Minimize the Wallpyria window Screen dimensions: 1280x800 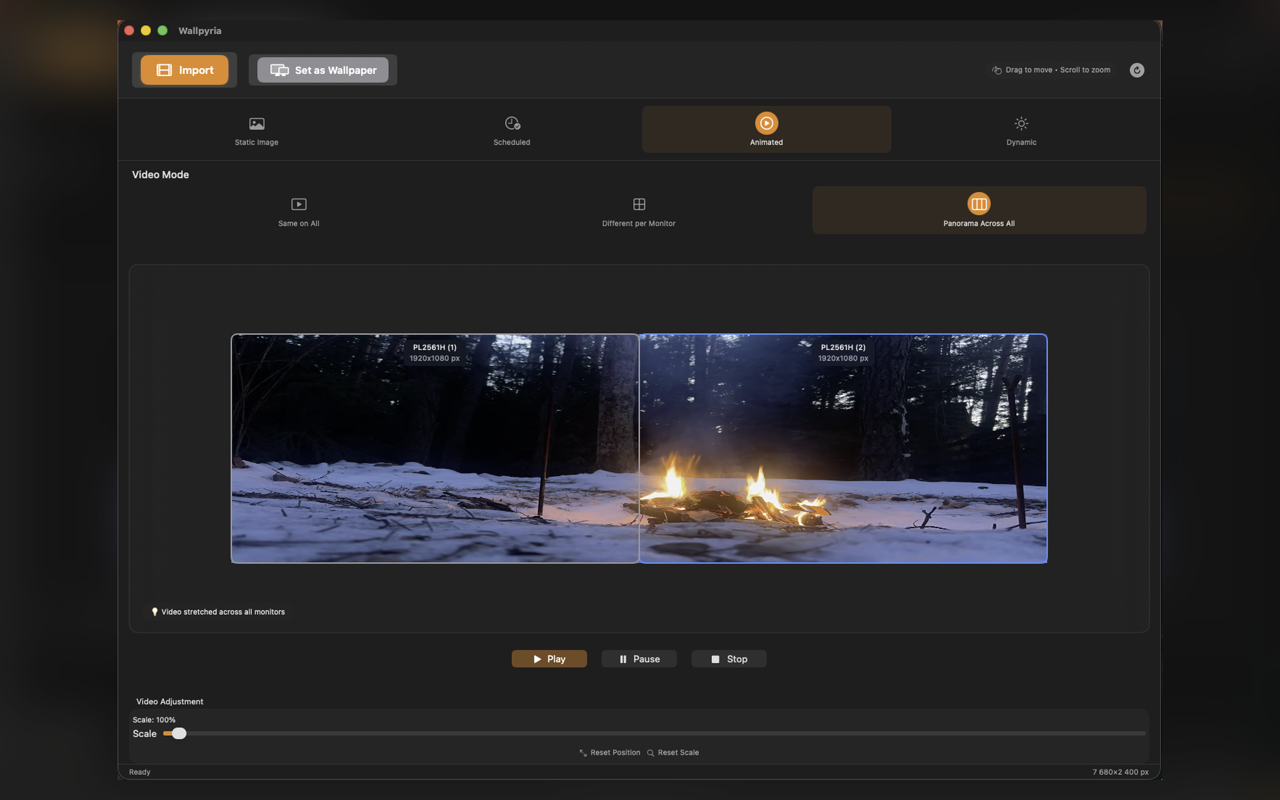tap(146, 31)
